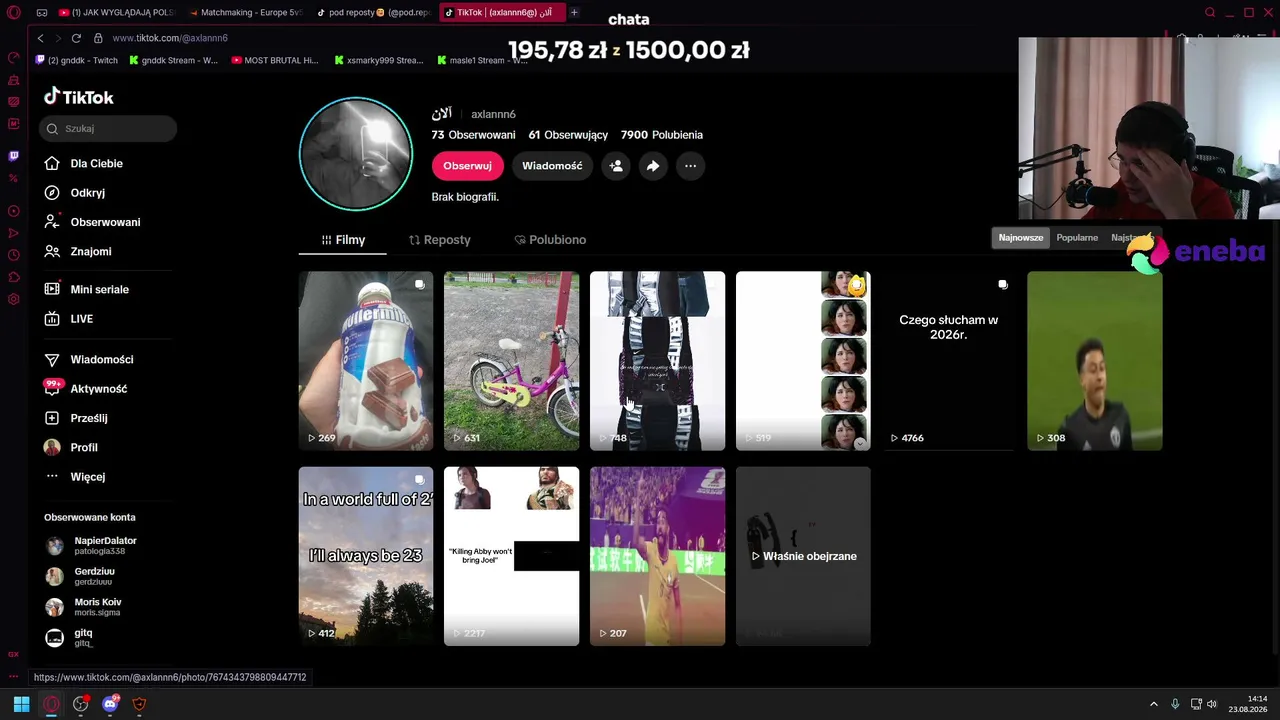
Task: Open the 'Właśnie obejrzane' video thumbnail
Action: coord(803,556)
